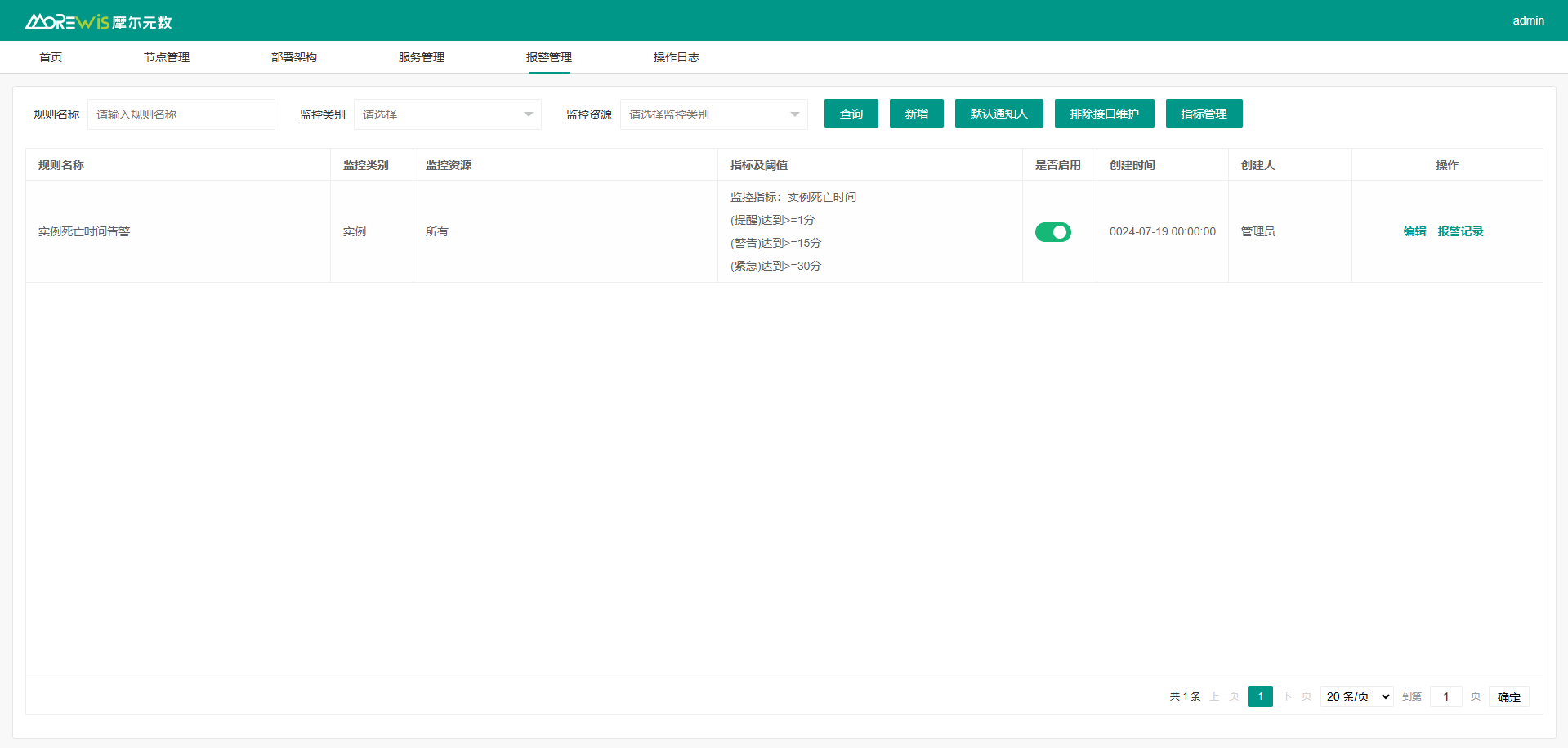Click the 确定 pagination confirm button
Screen dimensions: 1568x748
click(x=1508, y=696)
